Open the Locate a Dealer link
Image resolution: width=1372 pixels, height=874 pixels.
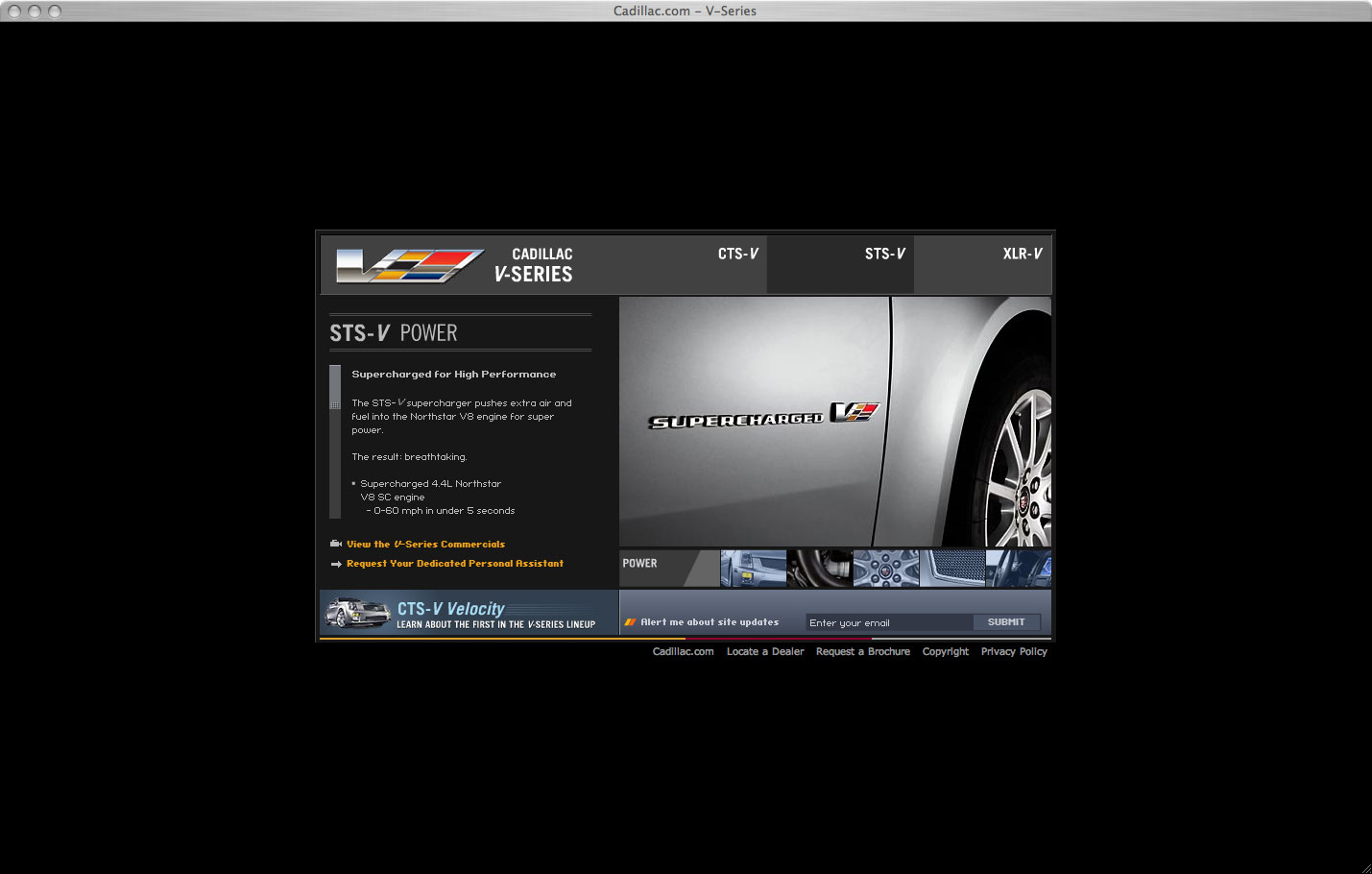pos(765,651)
